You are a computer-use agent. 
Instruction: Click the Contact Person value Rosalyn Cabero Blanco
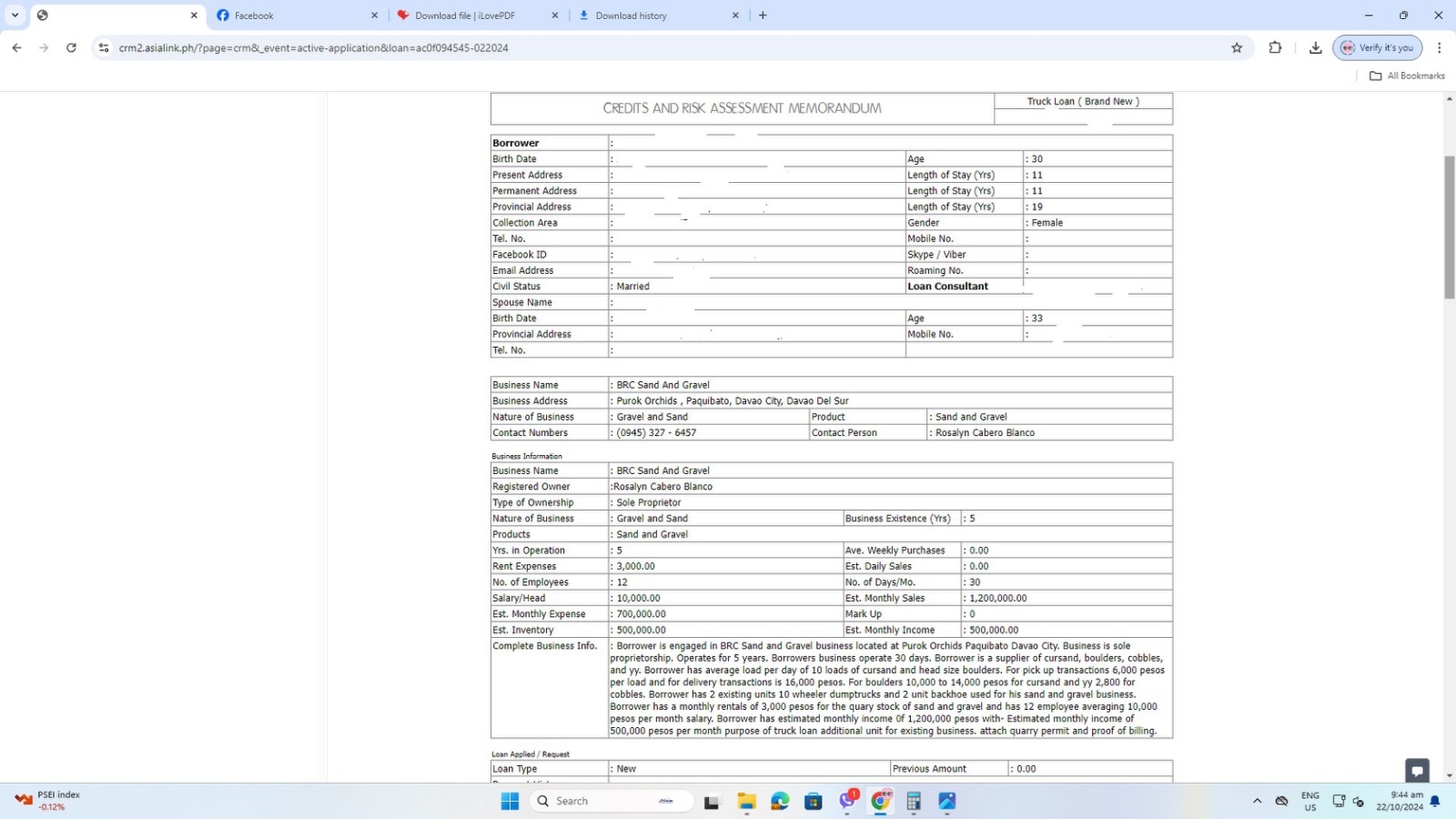(x=985, y=432)
